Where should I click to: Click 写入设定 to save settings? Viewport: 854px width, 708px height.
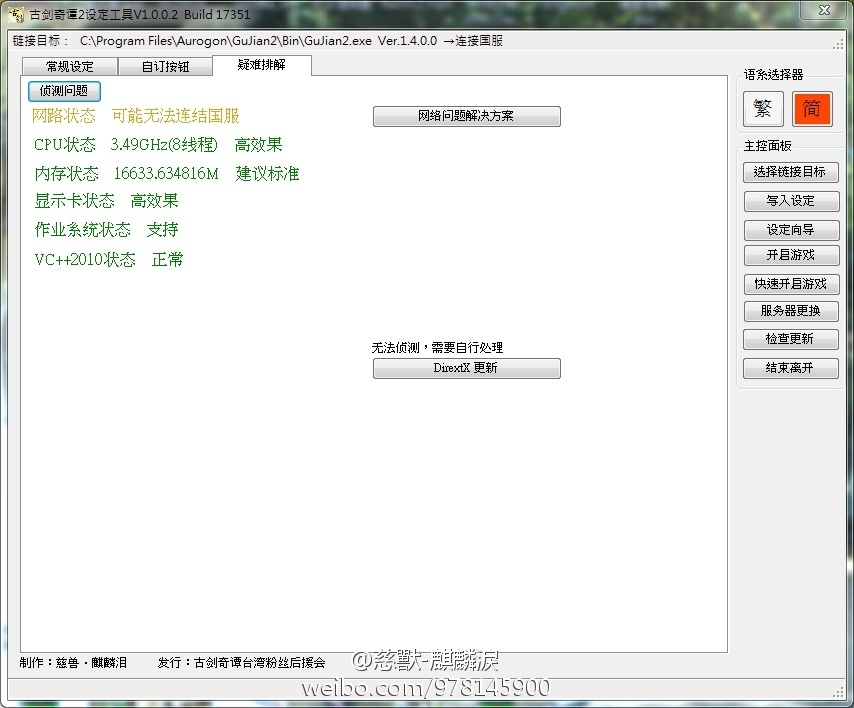click(790, 201)
